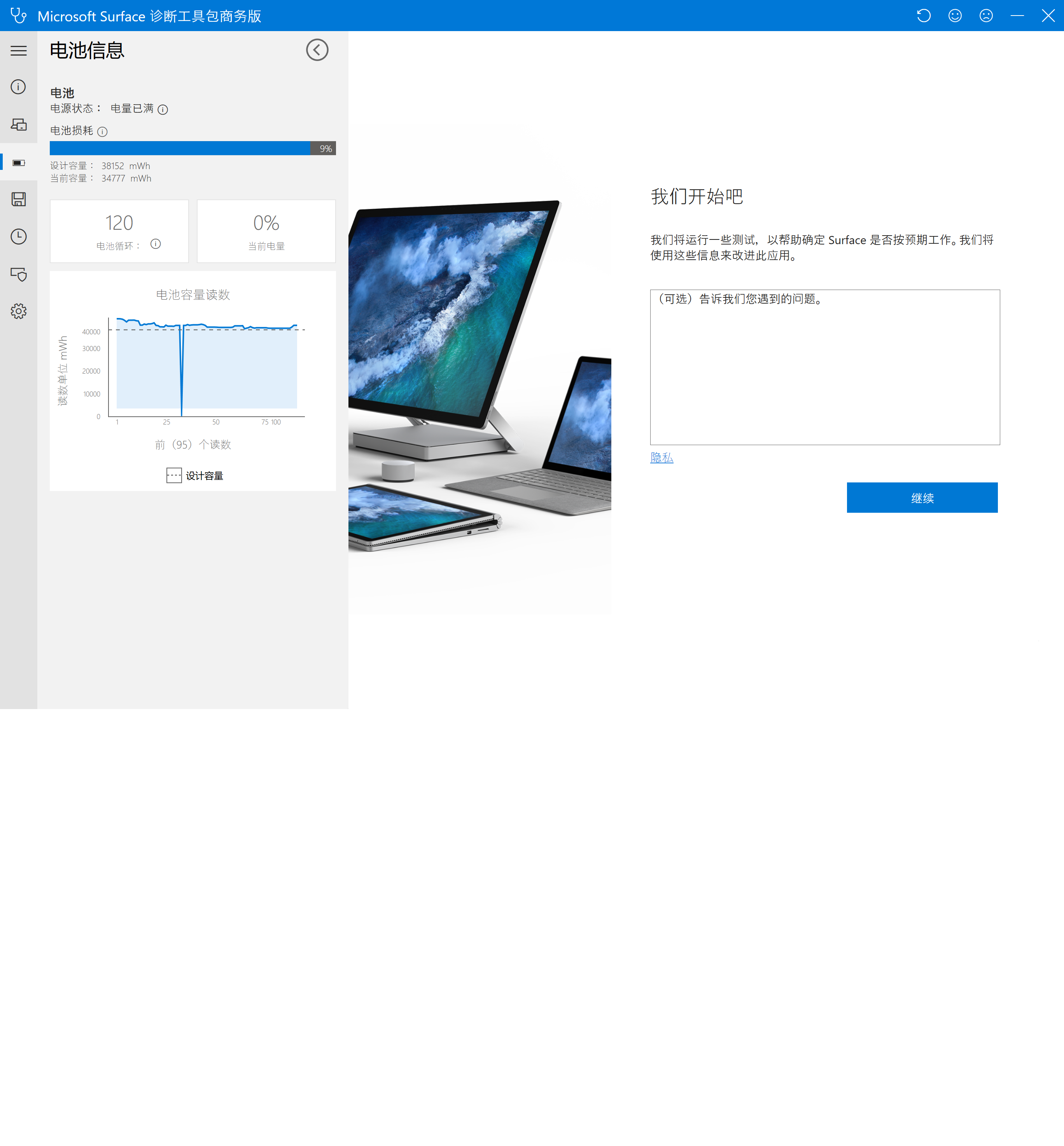This screenshot has width=1064, height=1146.
Task: Click the 继续 continue button
Action: [x=922, y=498]
